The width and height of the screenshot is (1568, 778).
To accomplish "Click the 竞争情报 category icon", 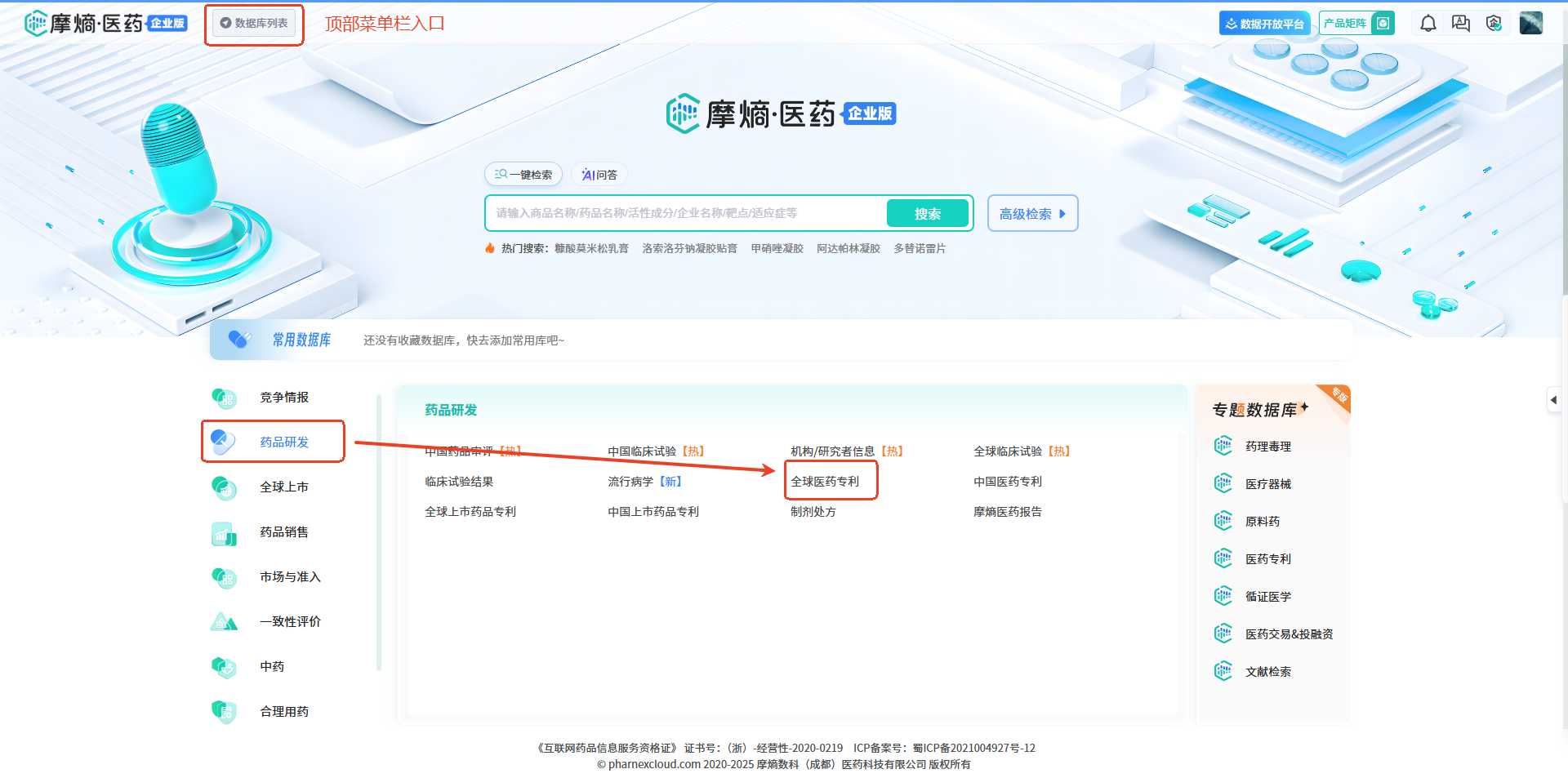I will (x=224, y=398).
